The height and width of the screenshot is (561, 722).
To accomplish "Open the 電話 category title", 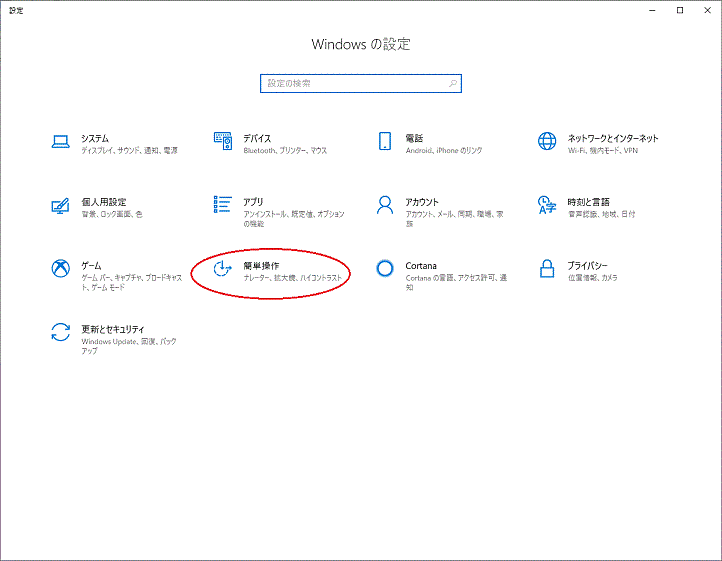I will click(x=414, y=138).
